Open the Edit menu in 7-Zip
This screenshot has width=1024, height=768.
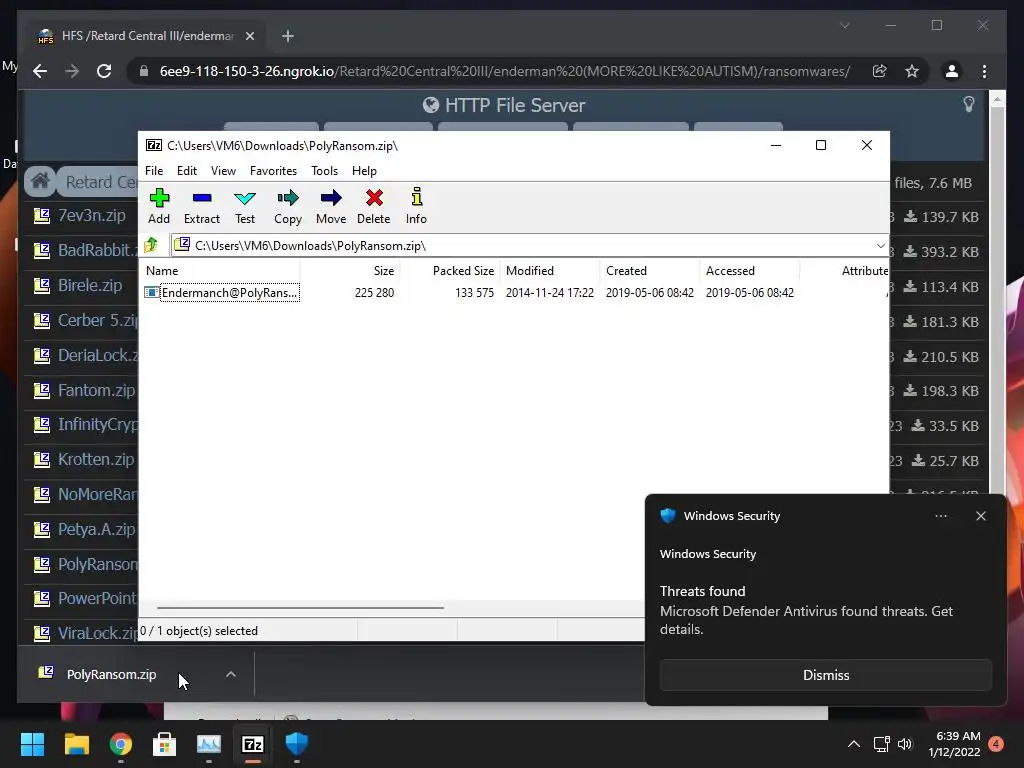(x=187, y=170)
